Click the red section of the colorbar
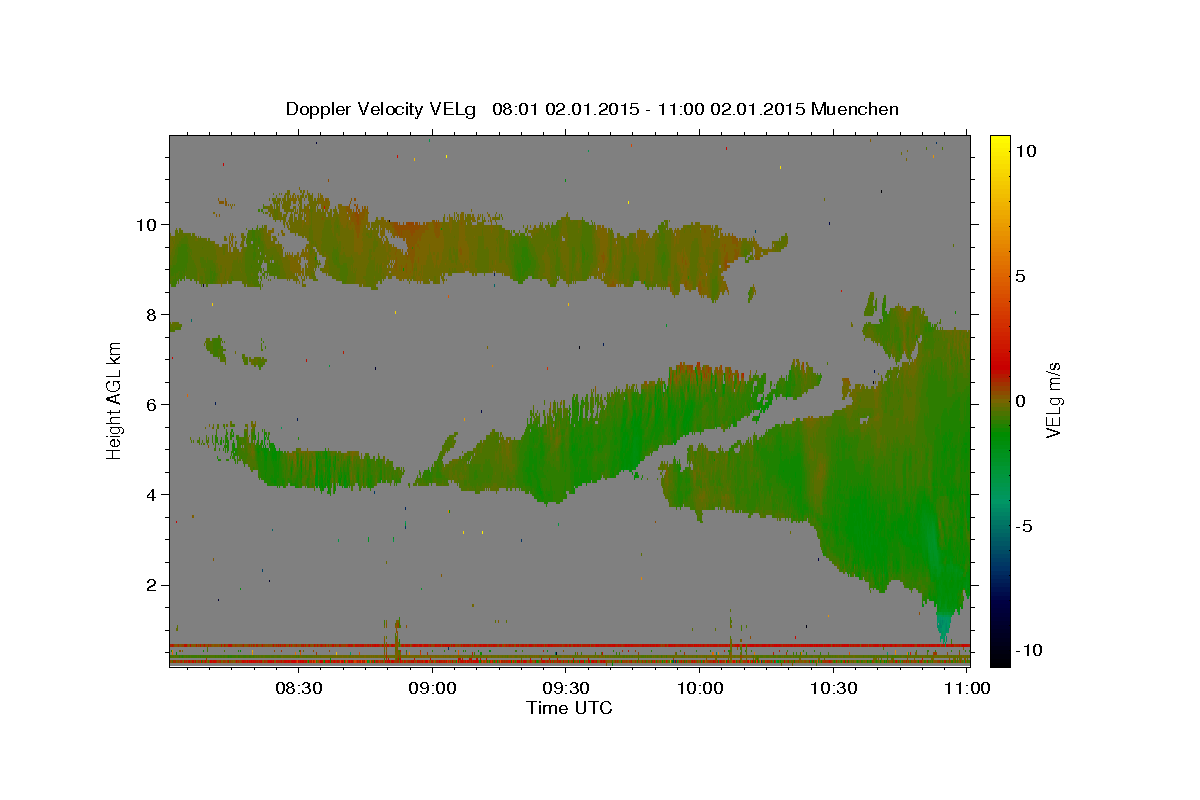This screenshot has height=800, width=1200. point(999,365)
